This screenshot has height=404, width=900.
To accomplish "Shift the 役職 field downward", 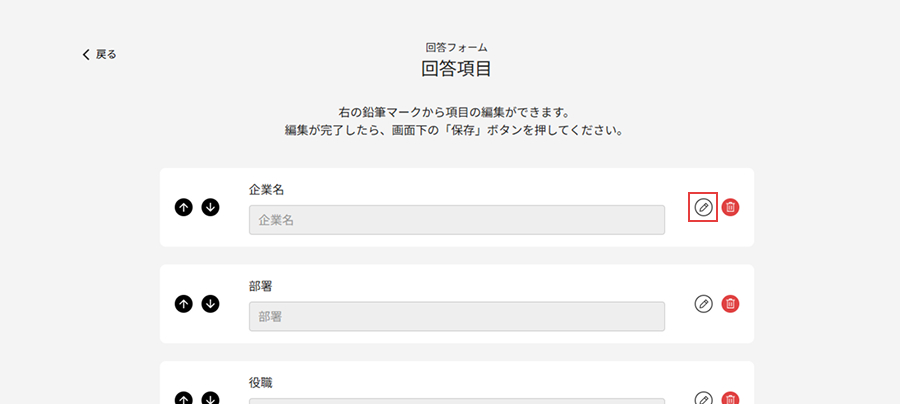I will 210,398.
